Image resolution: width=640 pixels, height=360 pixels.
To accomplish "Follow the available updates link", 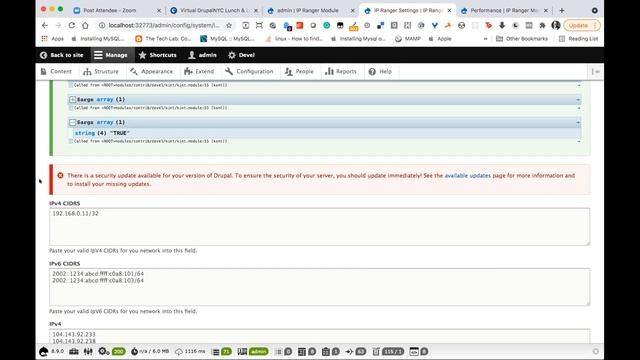I will [467, 176].
